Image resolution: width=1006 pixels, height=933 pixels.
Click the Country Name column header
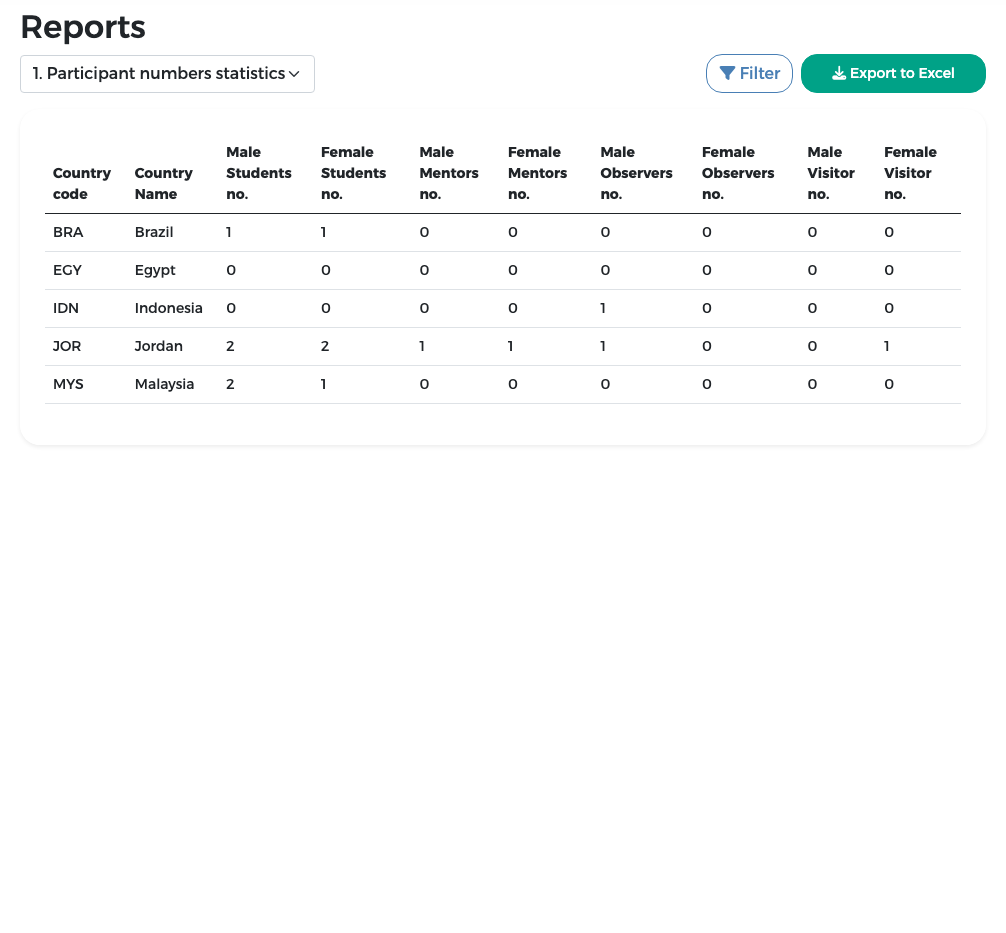click(x=164, y=184)
